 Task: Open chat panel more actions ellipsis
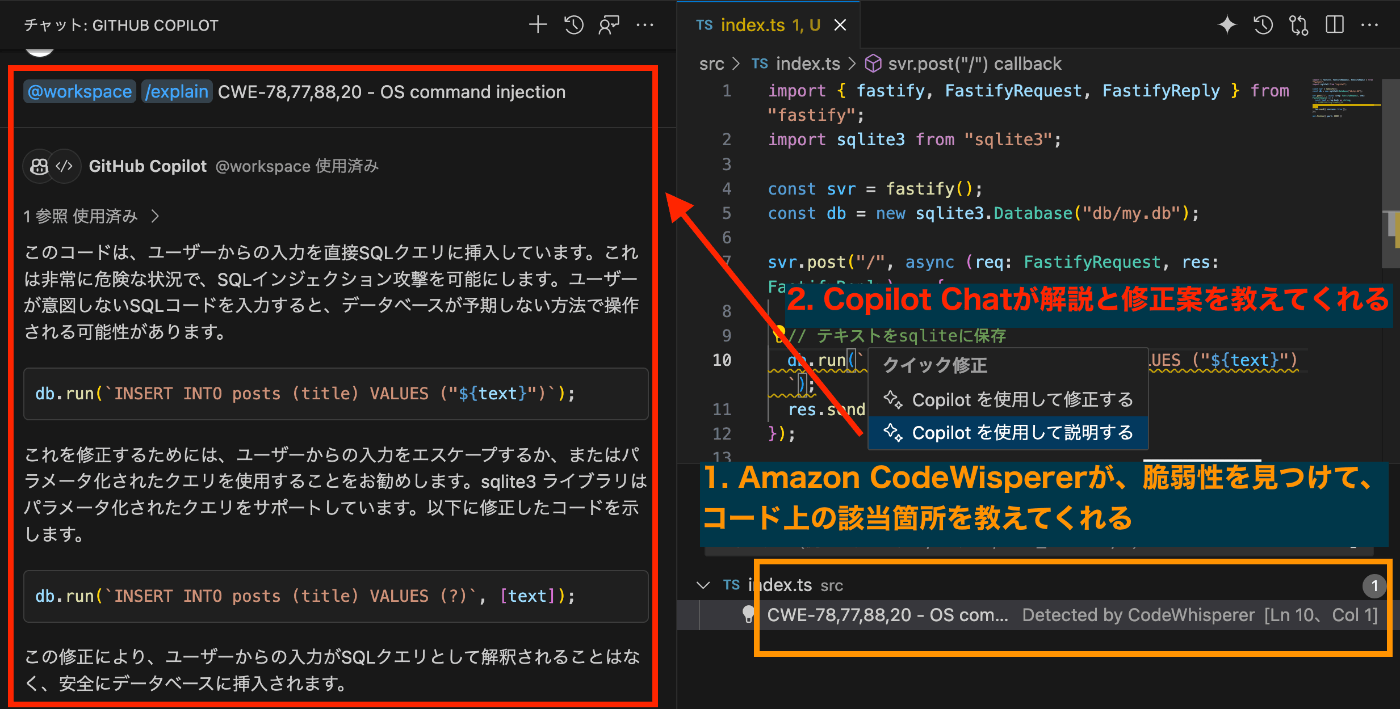click(x=645, y=25)
